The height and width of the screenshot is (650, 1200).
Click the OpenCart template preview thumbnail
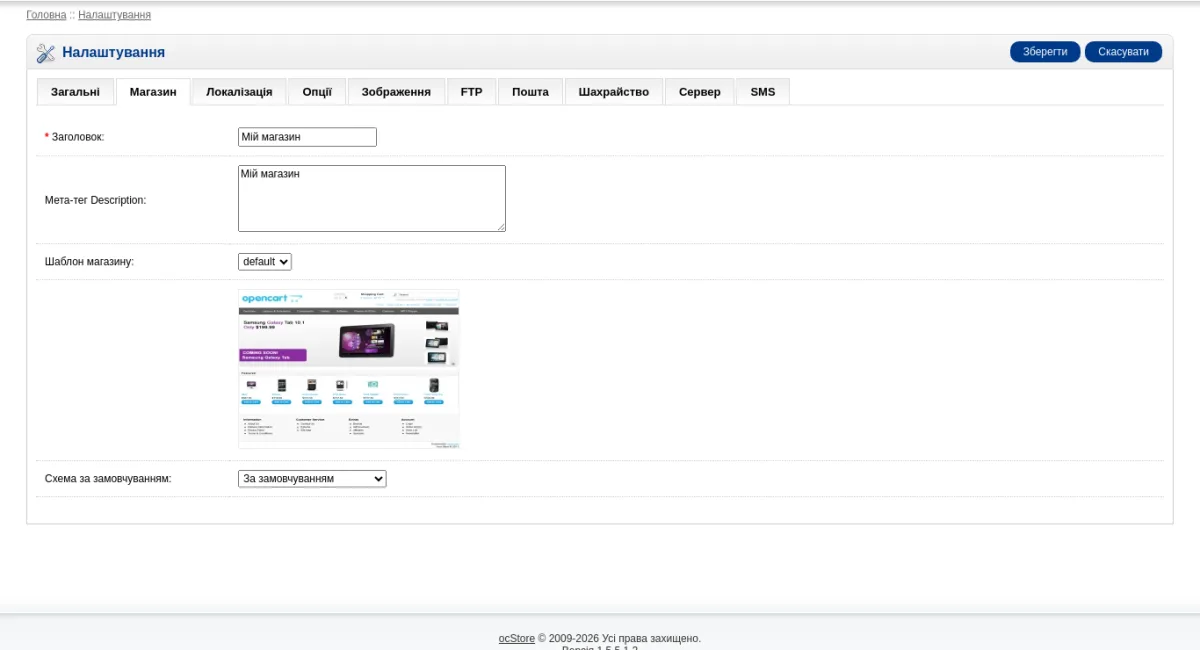(x=349, y=369)
